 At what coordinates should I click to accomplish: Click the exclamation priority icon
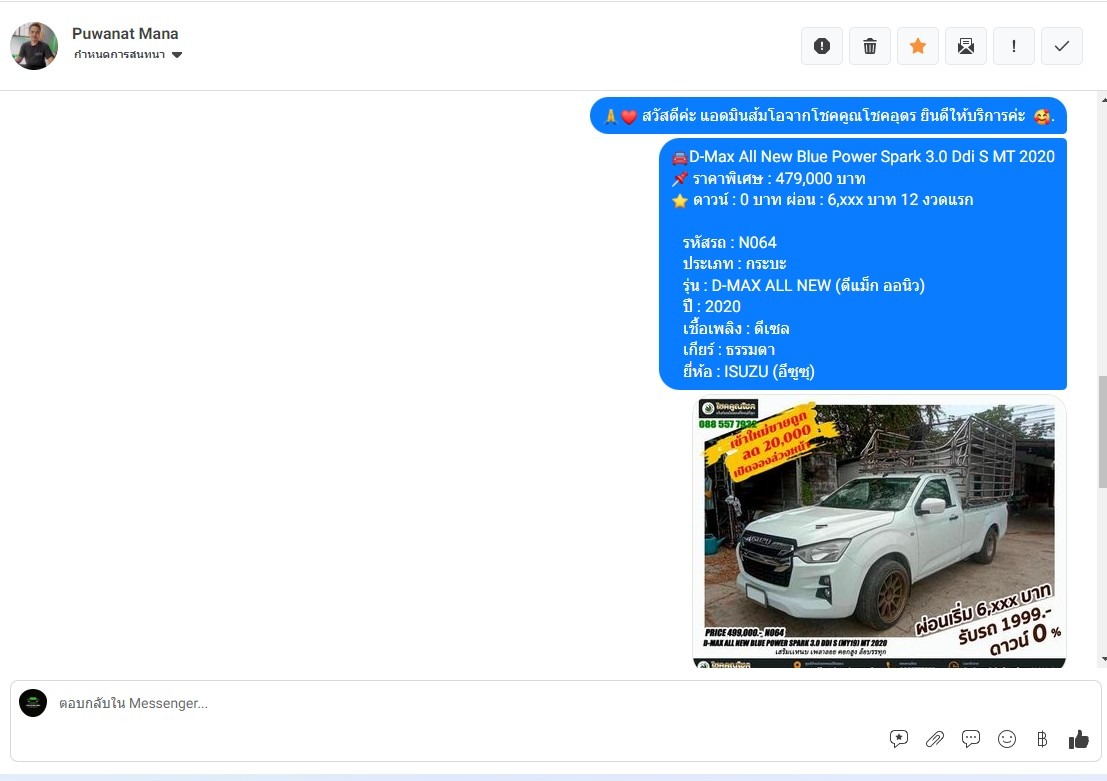click(x=1014, y=46)
